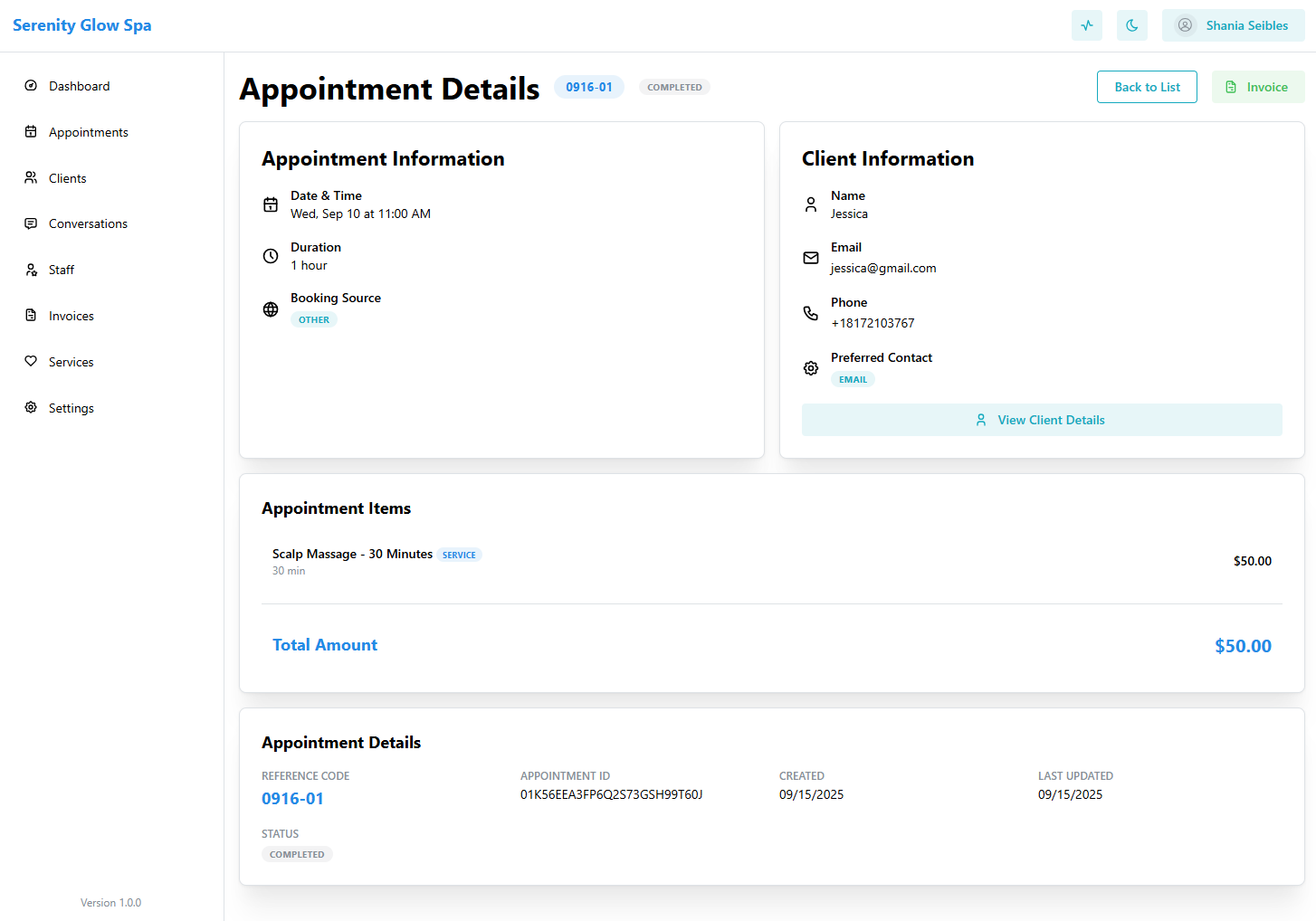Click the Services heart icon in sidebar

(x=31, y=362)
